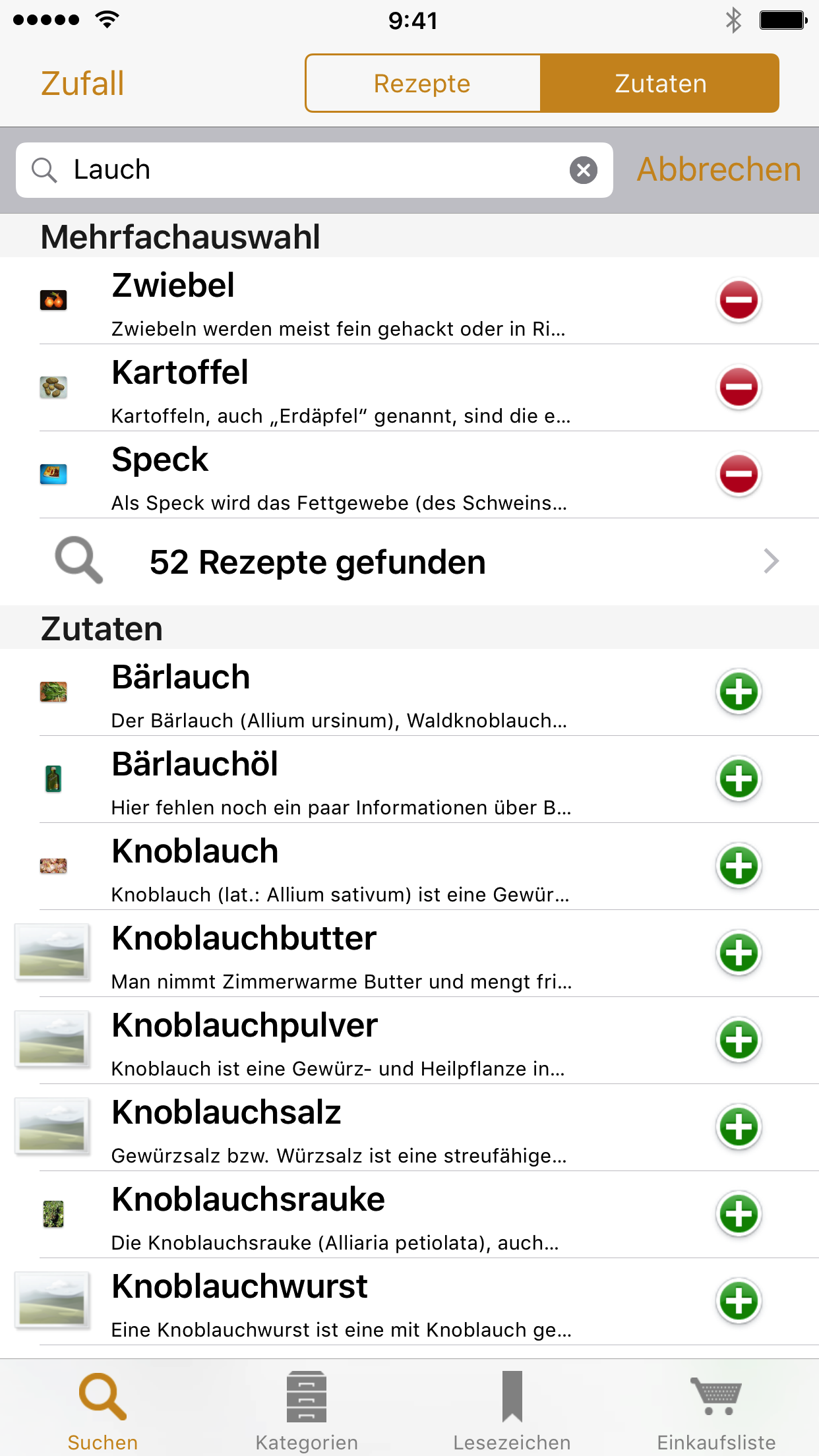Add Knoblauchsrauke with its plus toggle

click(x=739, y=1214)
